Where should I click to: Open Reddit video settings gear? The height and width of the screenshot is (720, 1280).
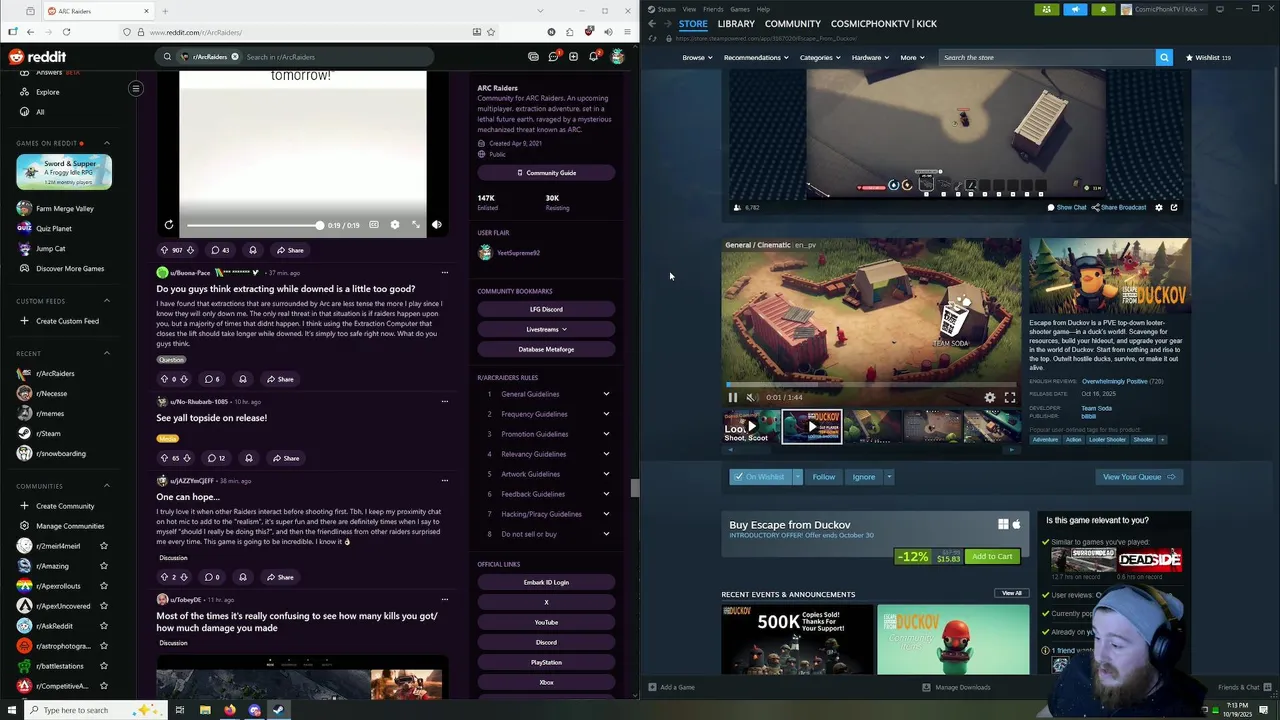coord(395,225)
